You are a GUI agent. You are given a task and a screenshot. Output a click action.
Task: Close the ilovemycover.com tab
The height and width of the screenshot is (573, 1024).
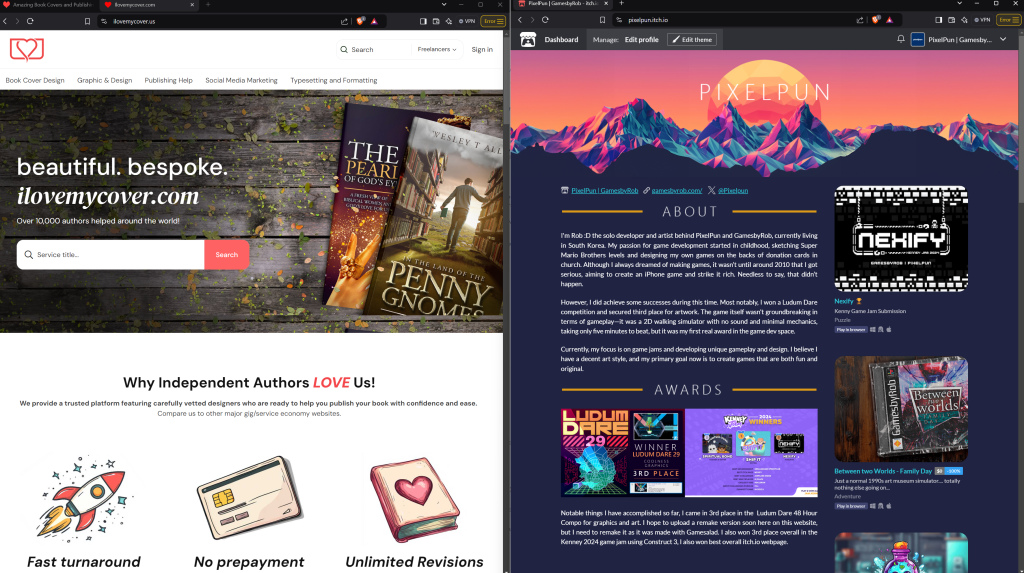pos(192,5)
